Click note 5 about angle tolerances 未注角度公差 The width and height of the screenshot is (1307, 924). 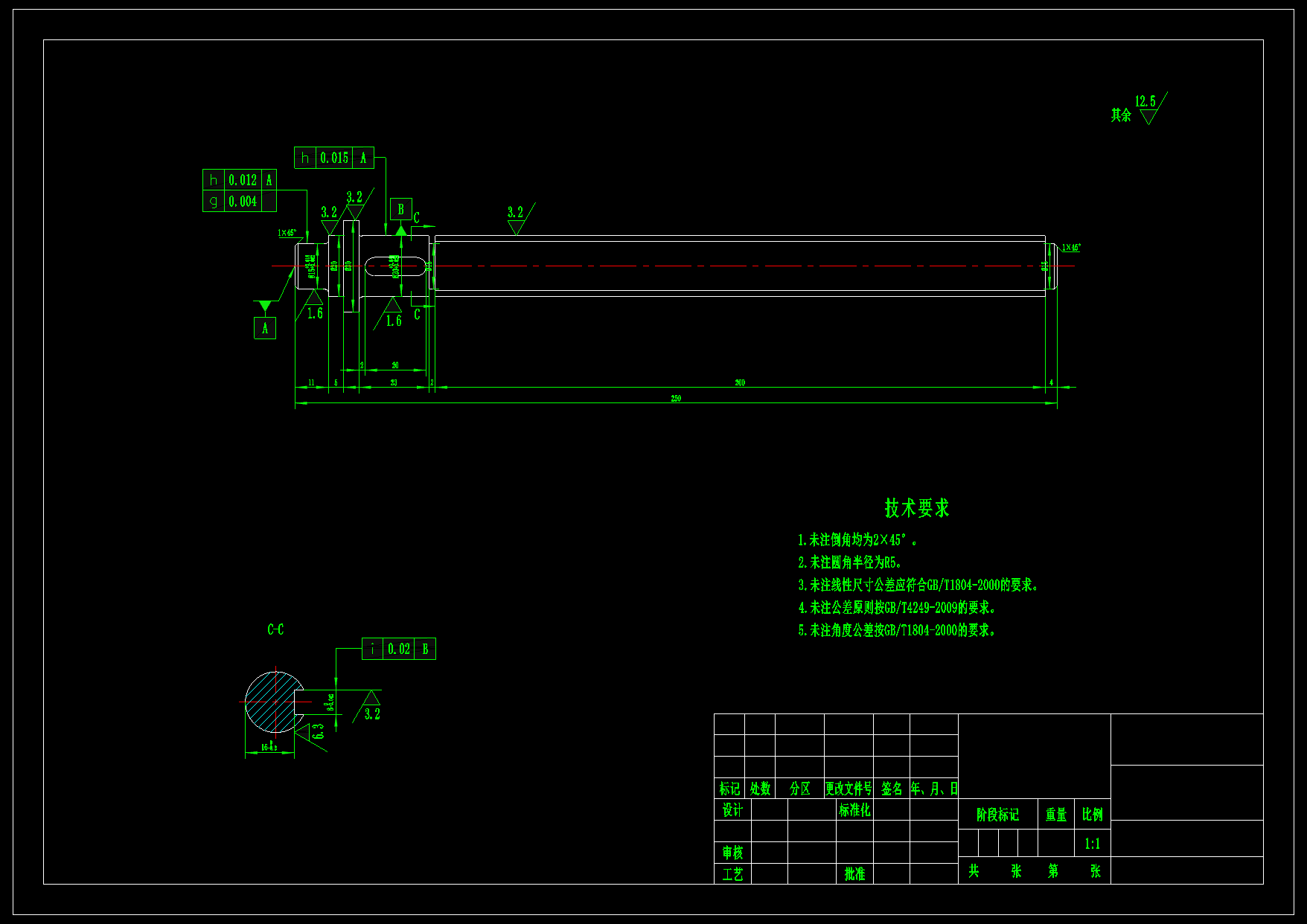897,630
